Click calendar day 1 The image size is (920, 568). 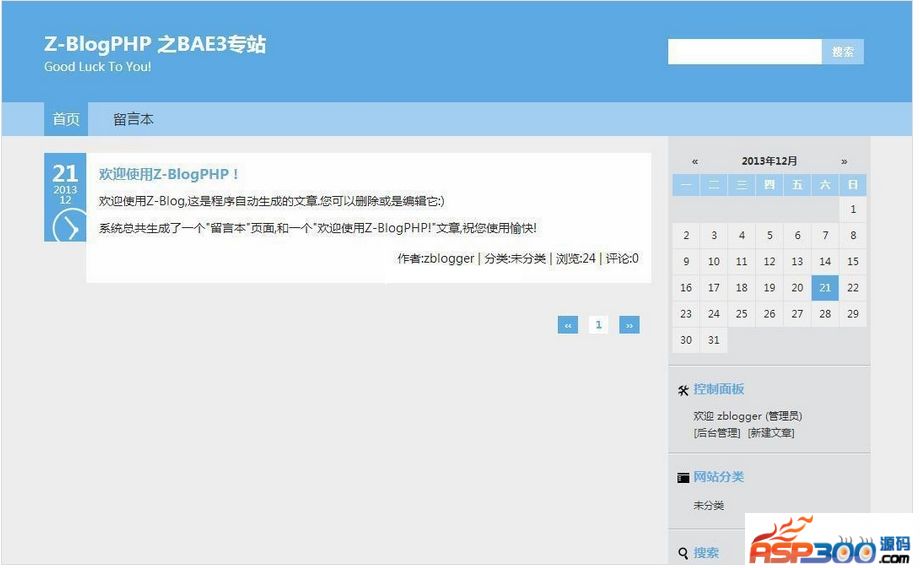tap(853, 209)
